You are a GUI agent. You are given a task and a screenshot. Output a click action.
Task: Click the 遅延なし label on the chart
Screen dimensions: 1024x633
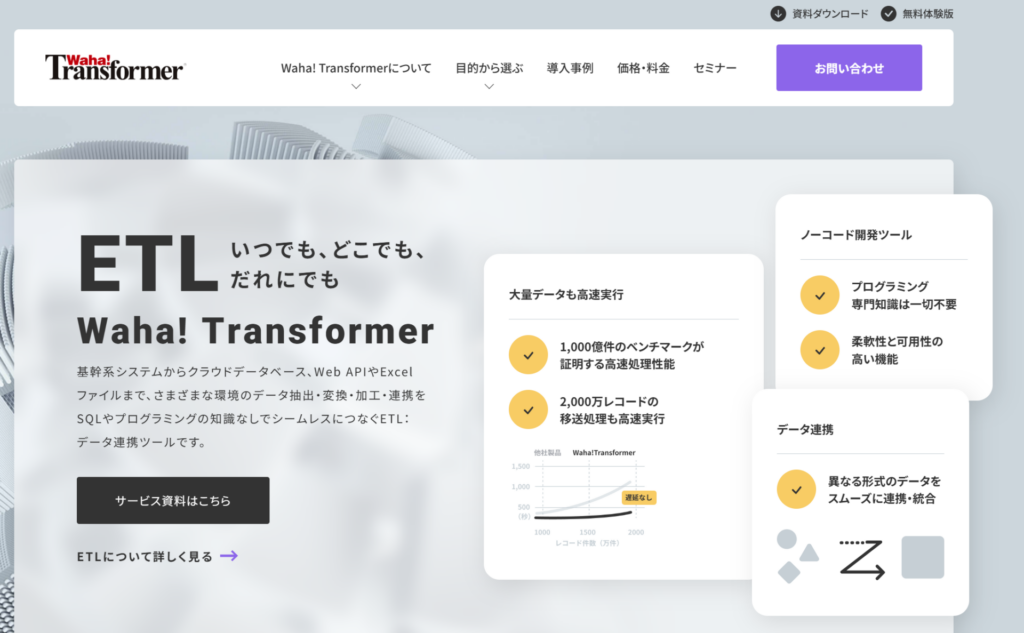639,498
